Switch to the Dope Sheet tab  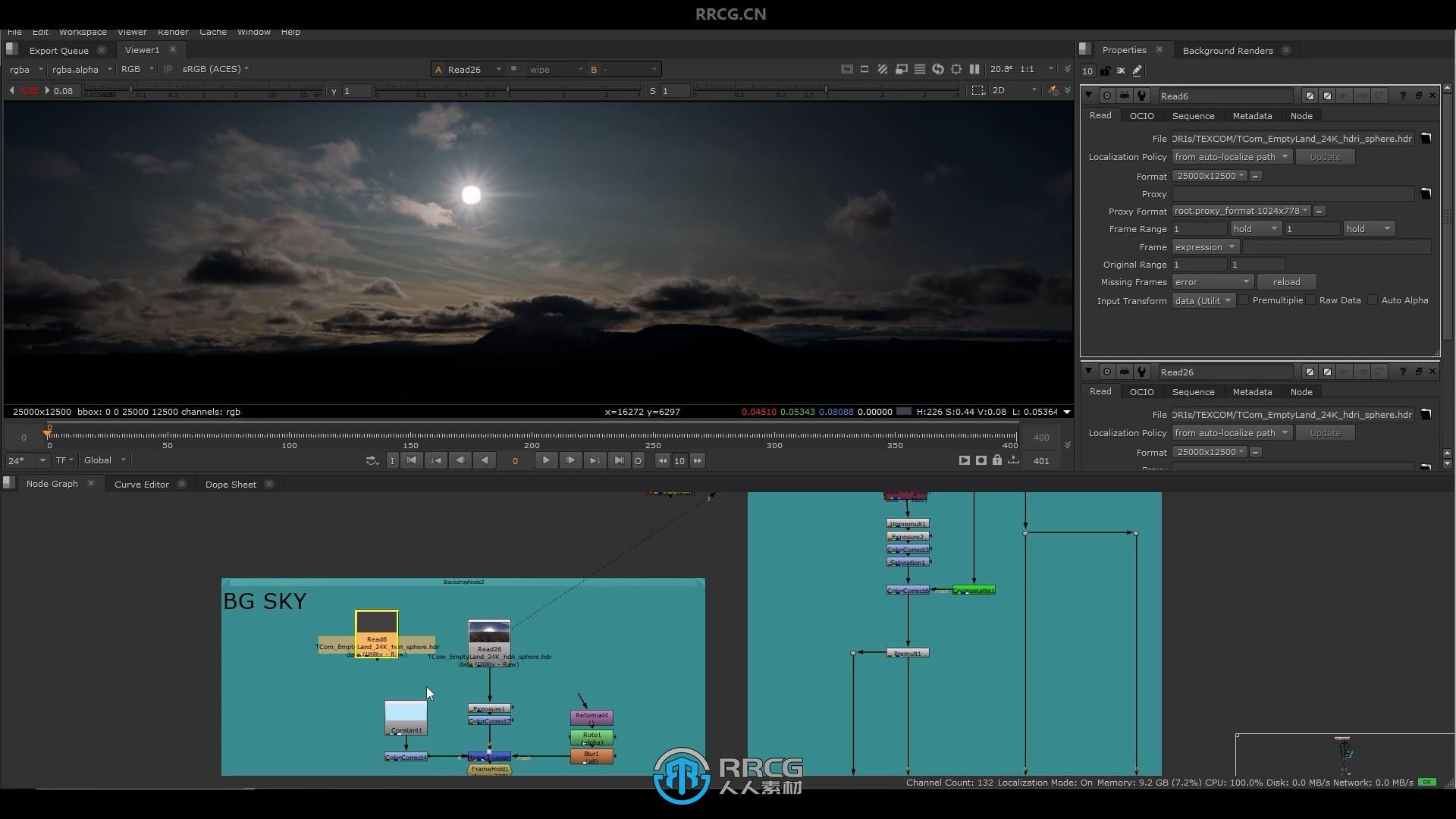231,484
